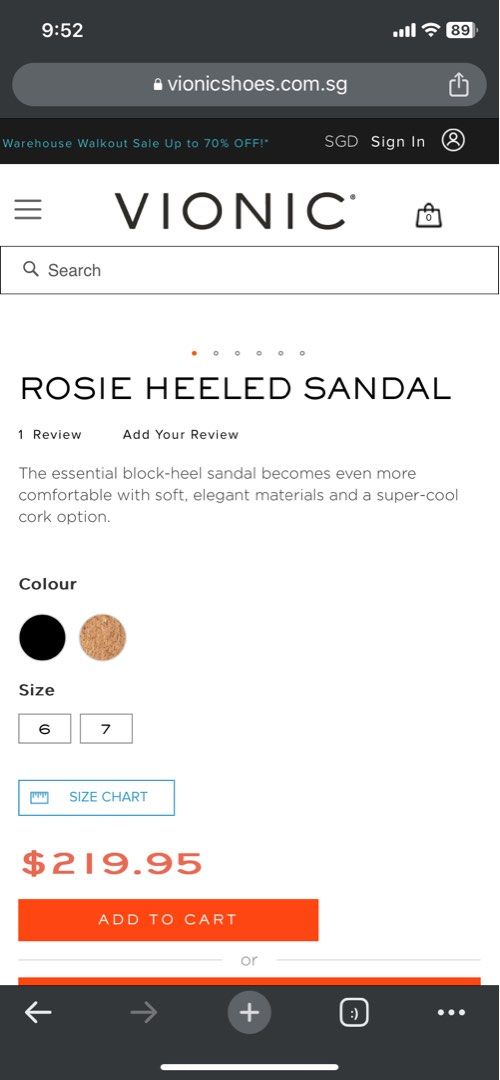
Task: Tap the user account profile icon
Action: pos(453,141)
